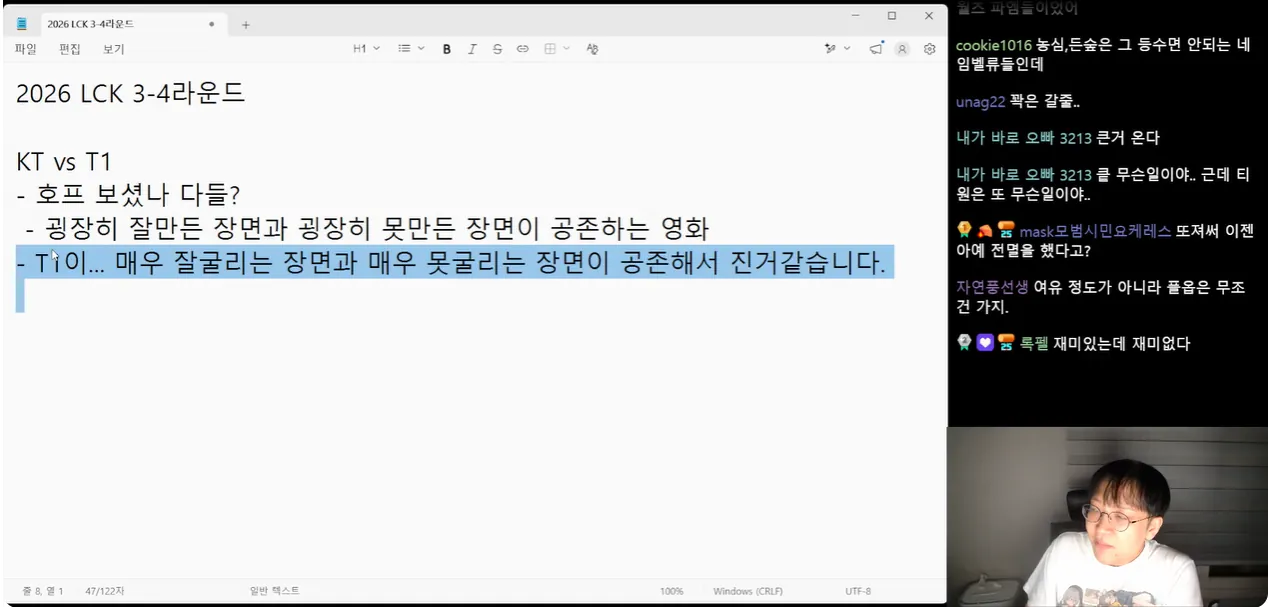Toggle bold formatting in the toolbar
This screenshot has width=1268, height=607.
click(x=447, y=49)
